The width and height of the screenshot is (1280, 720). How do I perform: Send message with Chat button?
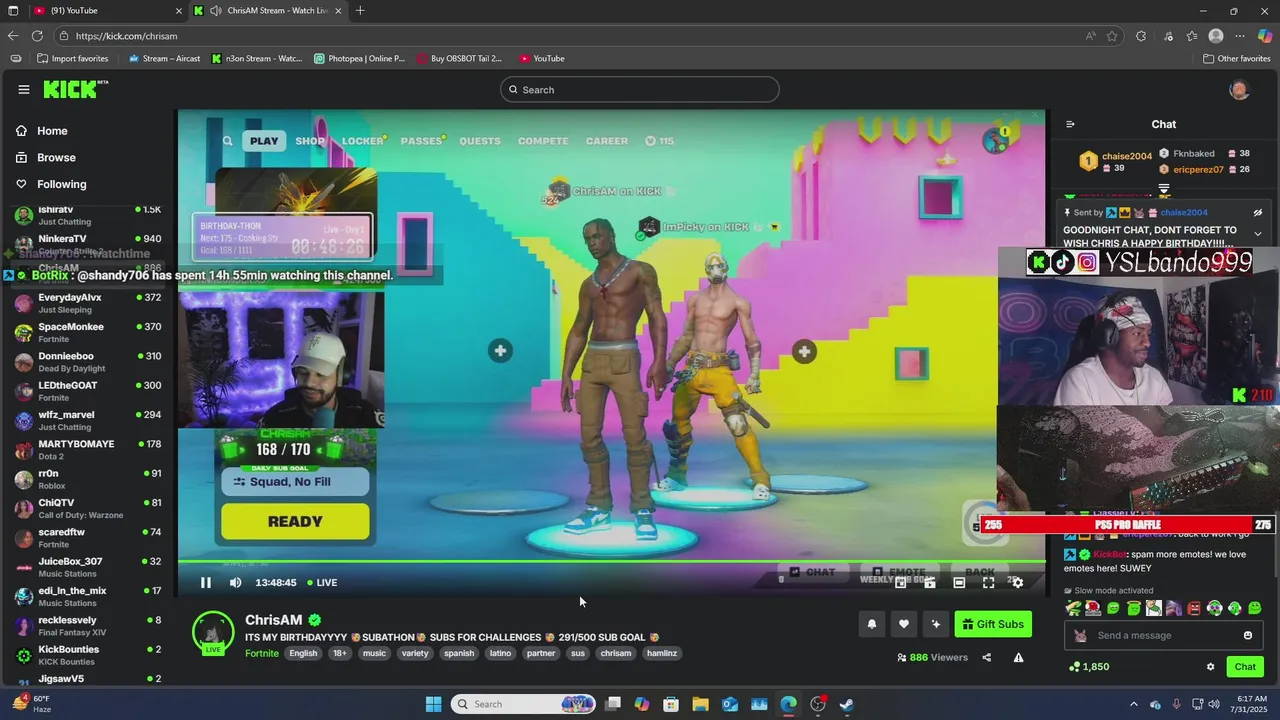pyautogui.click(x=1245, y=667)
